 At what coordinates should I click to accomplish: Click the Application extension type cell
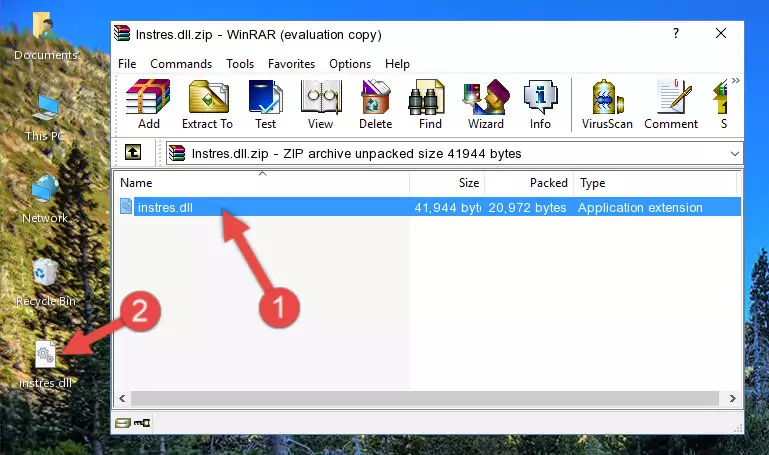point(640,207)
